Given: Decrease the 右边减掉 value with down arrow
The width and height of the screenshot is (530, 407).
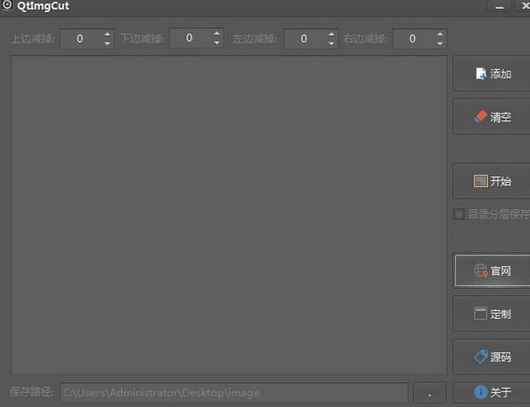Looking at the screenshot, I should (x=440, y=43).
